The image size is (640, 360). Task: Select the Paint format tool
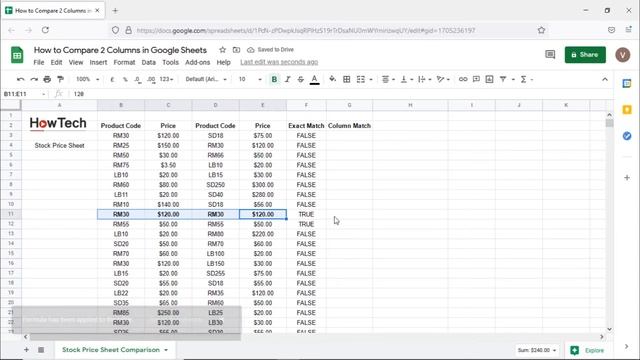click(x=60, y=79)
